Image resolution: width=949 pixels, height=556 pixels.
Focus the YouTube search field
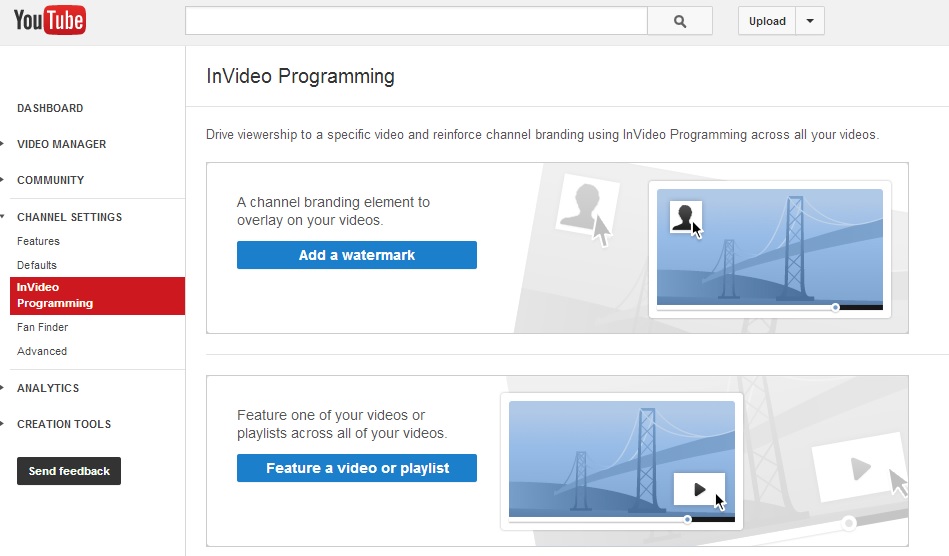pyautogui.click(x=416, y=21)
